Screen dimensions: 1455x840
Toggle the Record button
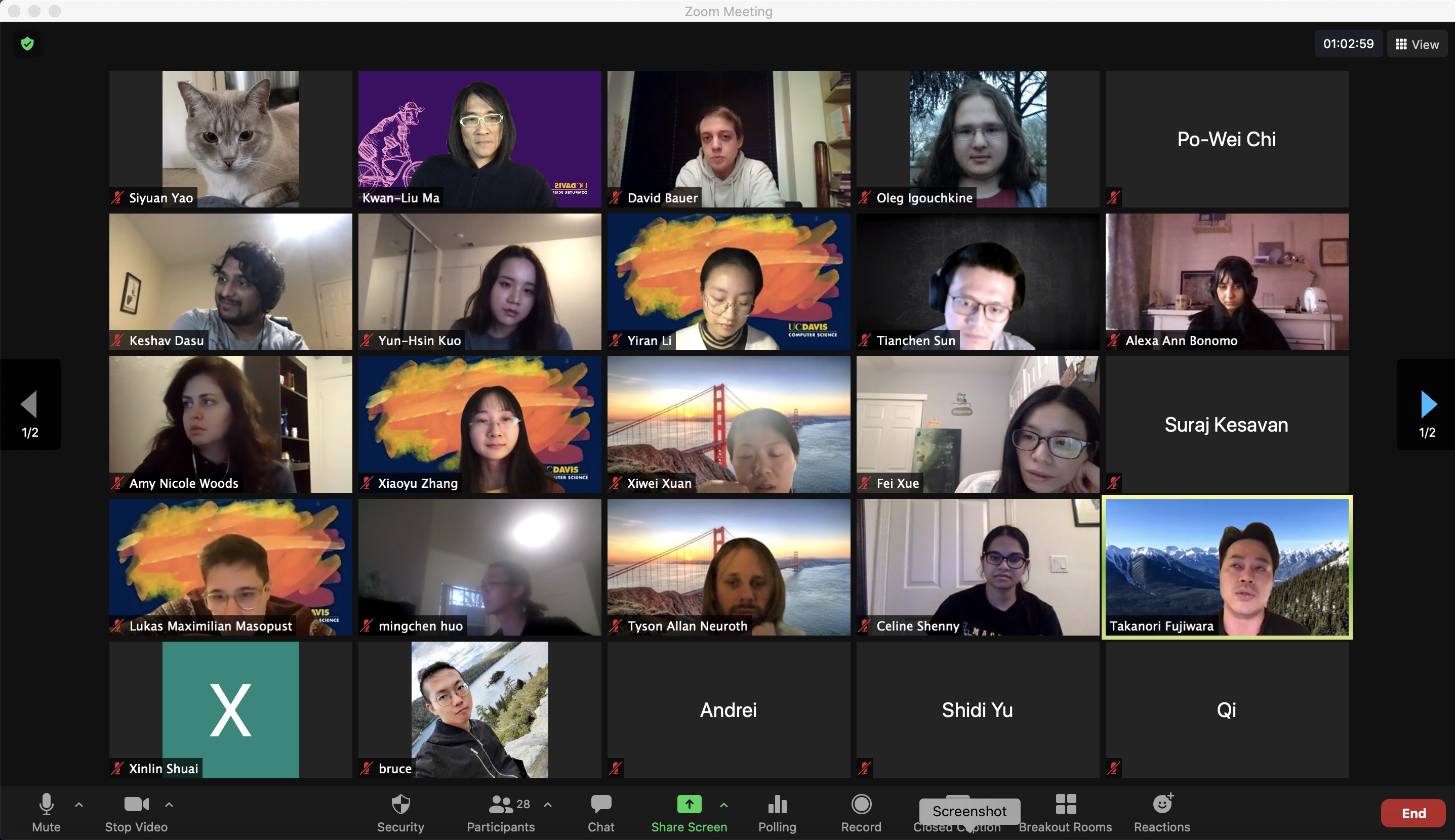pyautogui.click(x=861, y=804)
